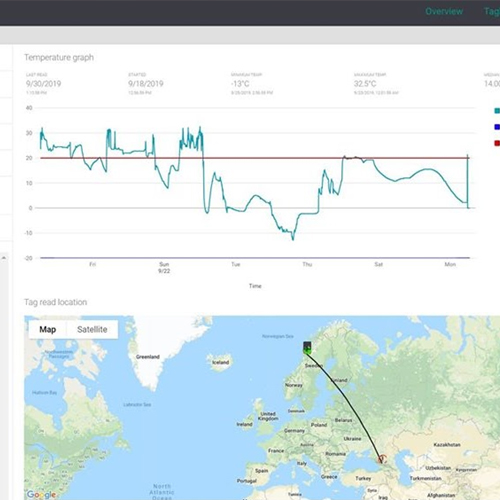Image resolution: width=500 pixels, height=500 pixels.
Task: Click the United Kingdom map label
Action: click(x=268, y=416)
